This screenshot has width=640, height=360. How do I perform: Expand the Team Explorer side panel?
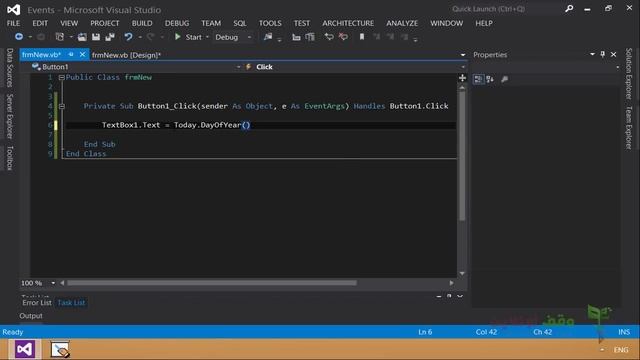tap(629, 127)
